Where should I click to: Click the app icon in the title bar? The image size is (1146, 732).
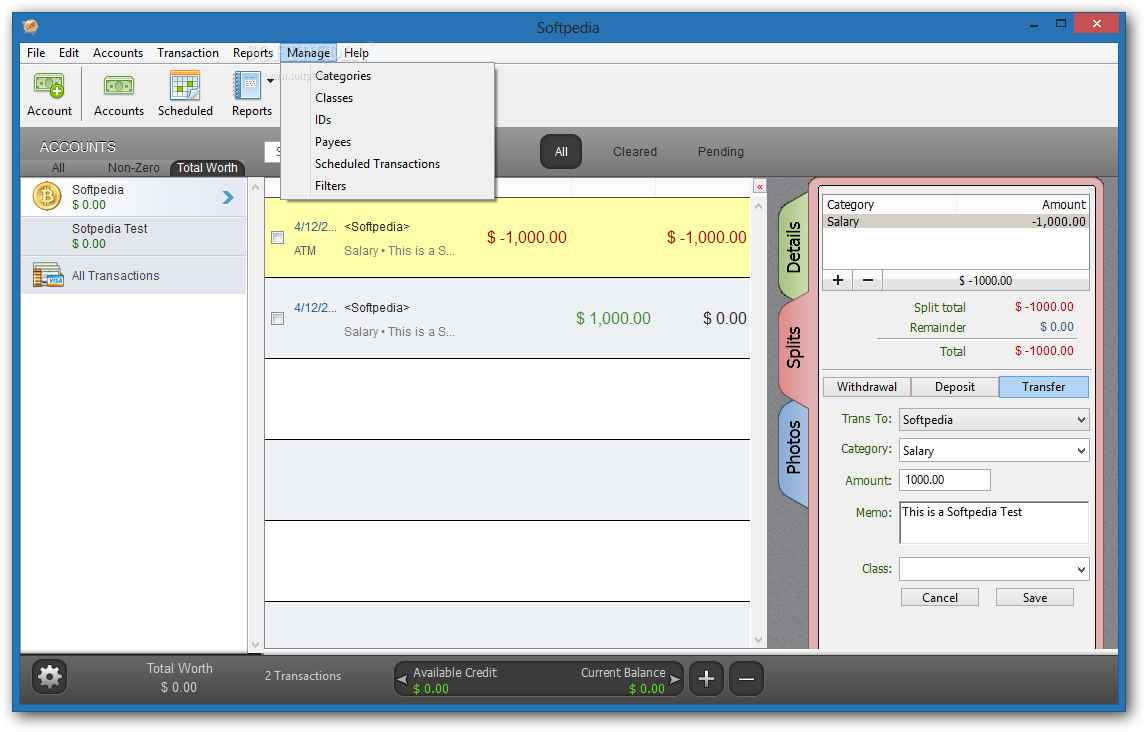(30, 27)
